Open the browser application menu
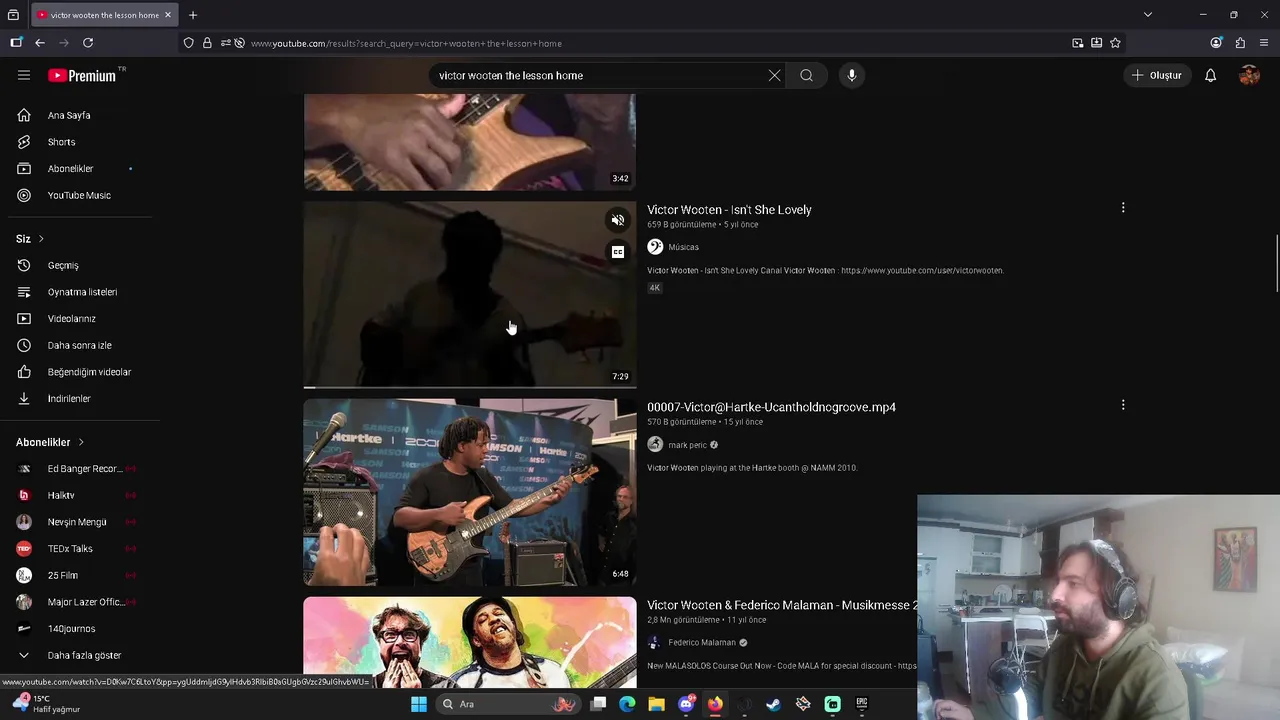 [1264, 43]
